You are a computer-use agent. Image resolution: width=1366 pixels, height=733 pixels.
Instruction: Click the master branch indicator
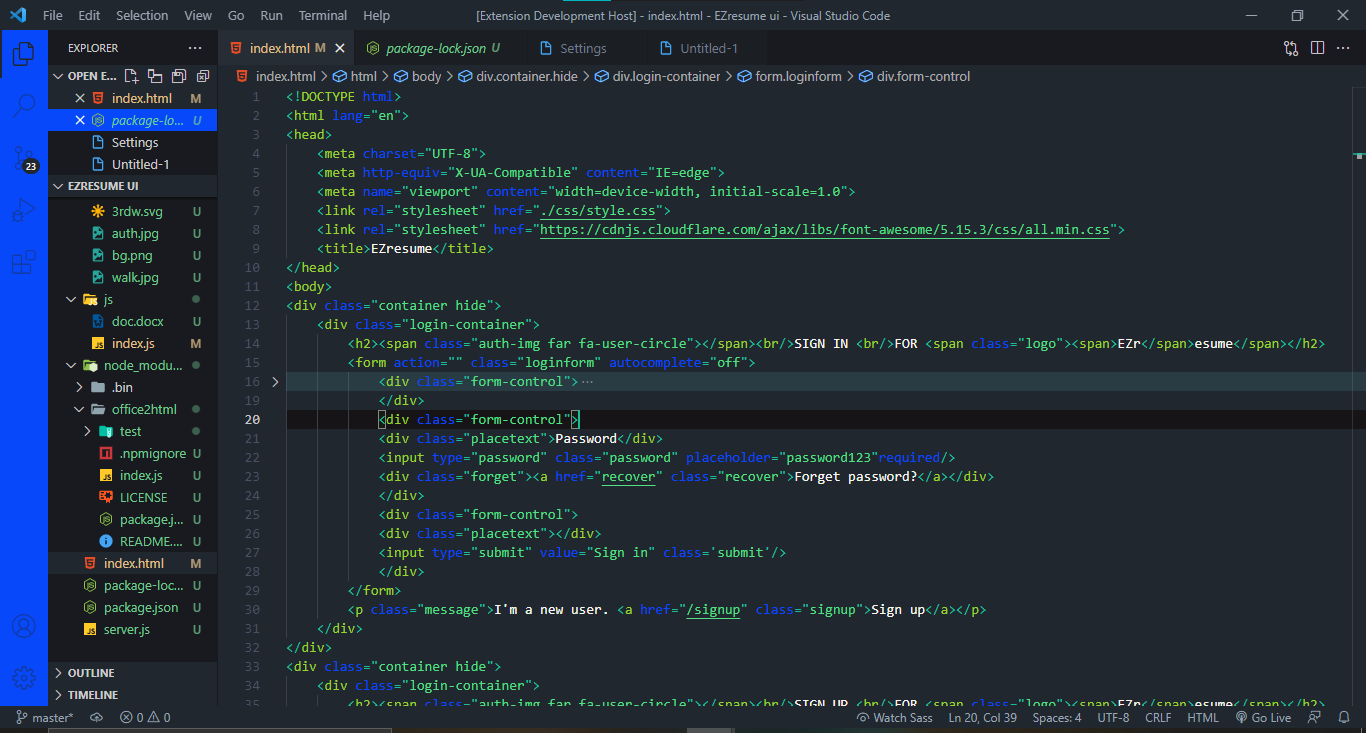pyautogui.click(x=44, y=718)
